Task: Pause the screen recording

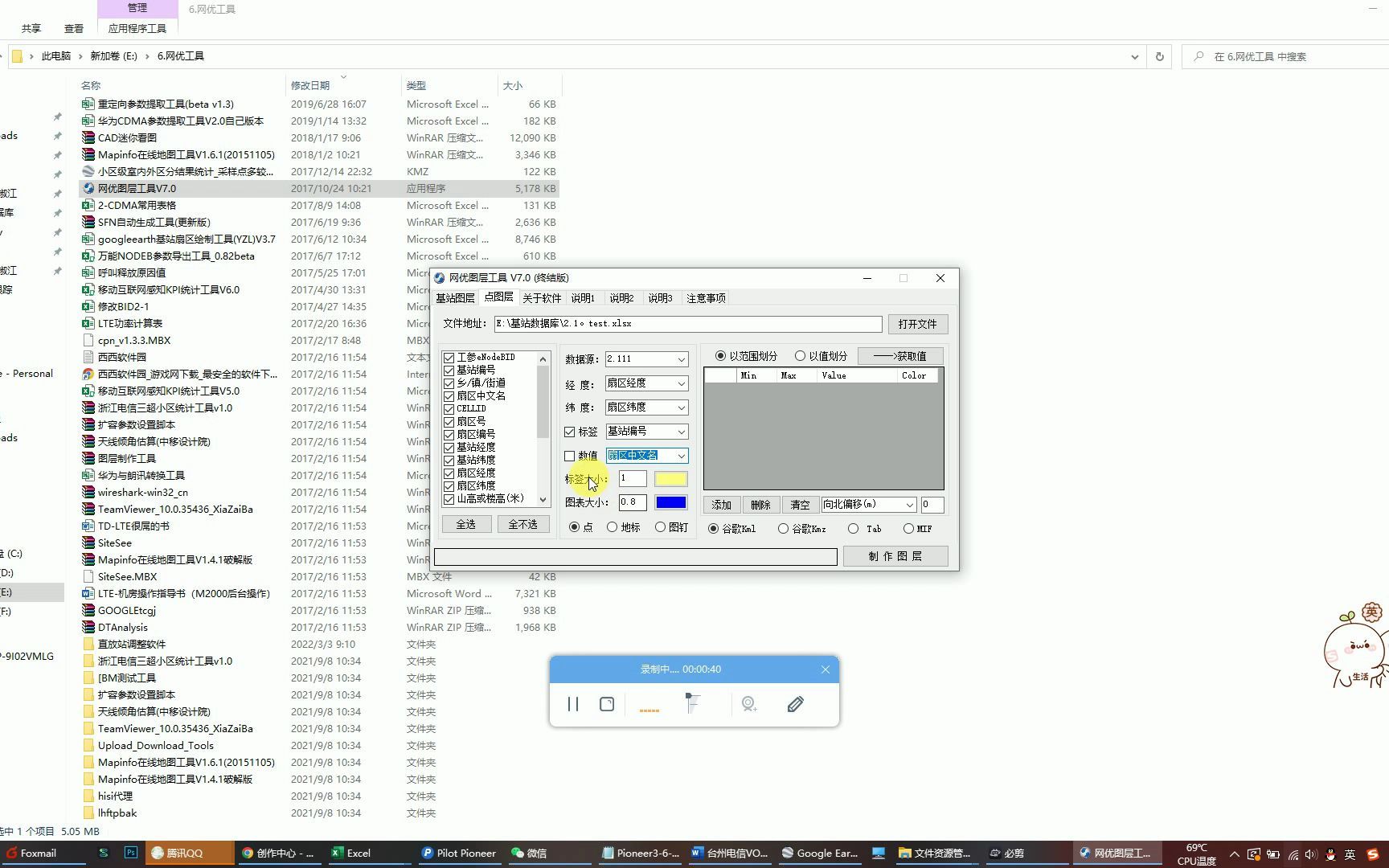Action: [573, 704]
